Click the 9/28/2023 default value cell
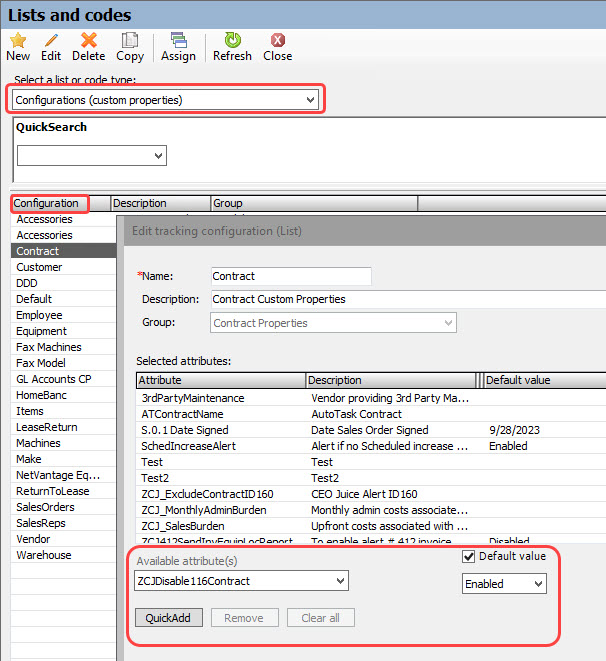606x661 pixels. (515, 430)
